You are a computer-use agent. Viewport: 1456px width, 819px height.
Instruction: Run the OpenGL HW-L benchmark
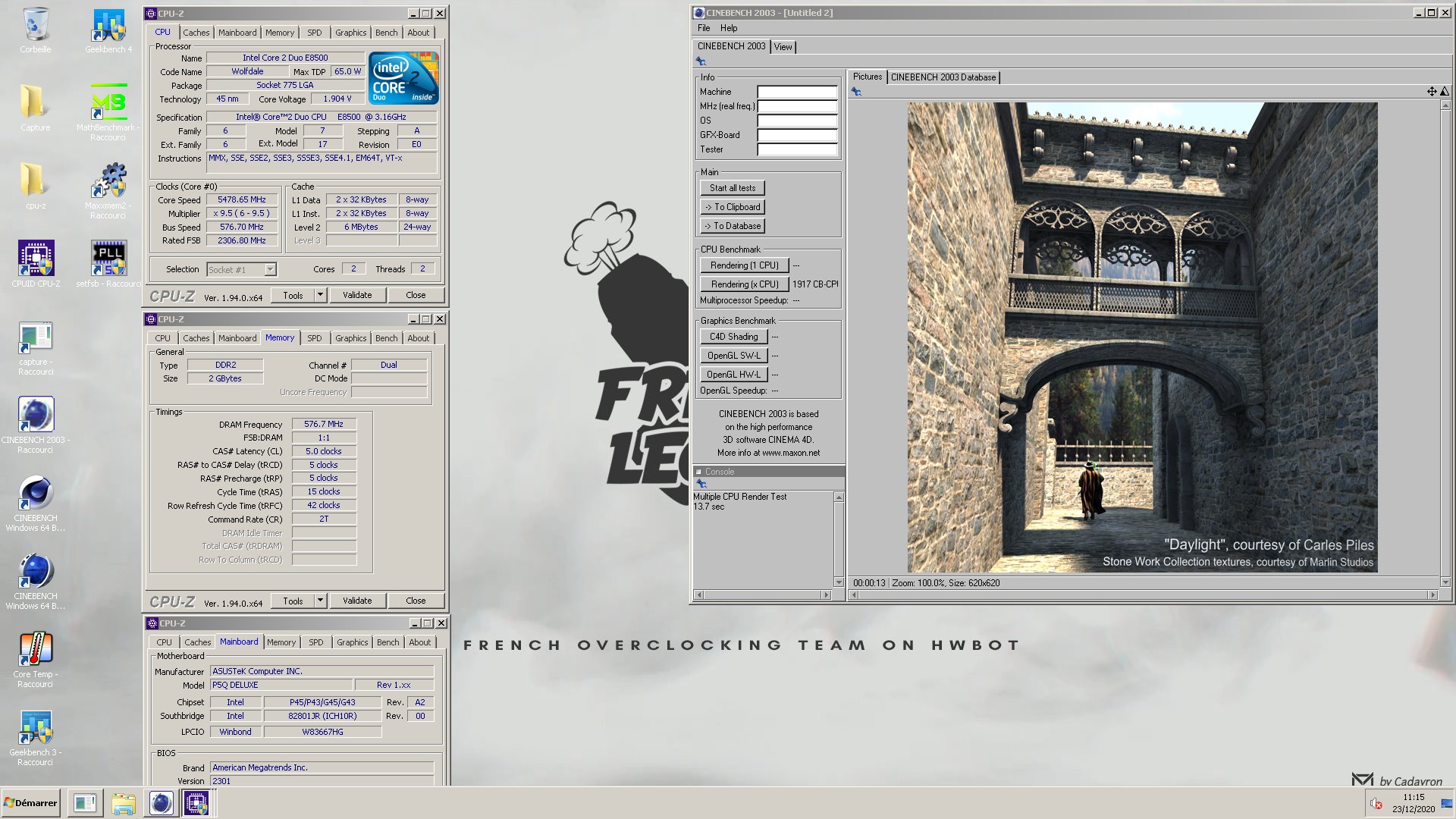pos(733,375)
